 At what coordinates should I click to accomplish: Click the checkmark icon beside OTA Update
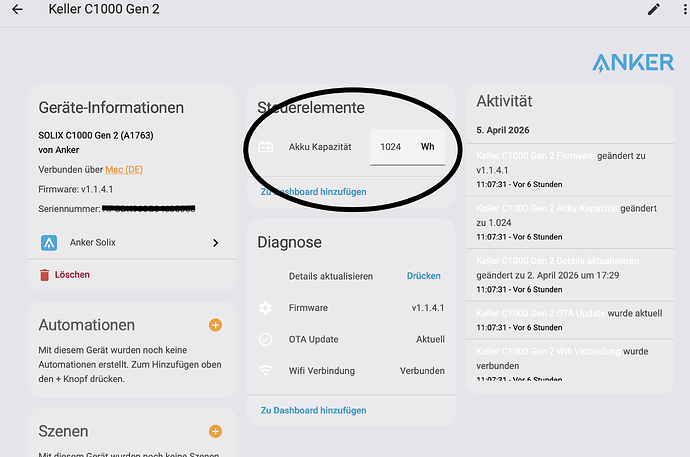click(265, 340)
